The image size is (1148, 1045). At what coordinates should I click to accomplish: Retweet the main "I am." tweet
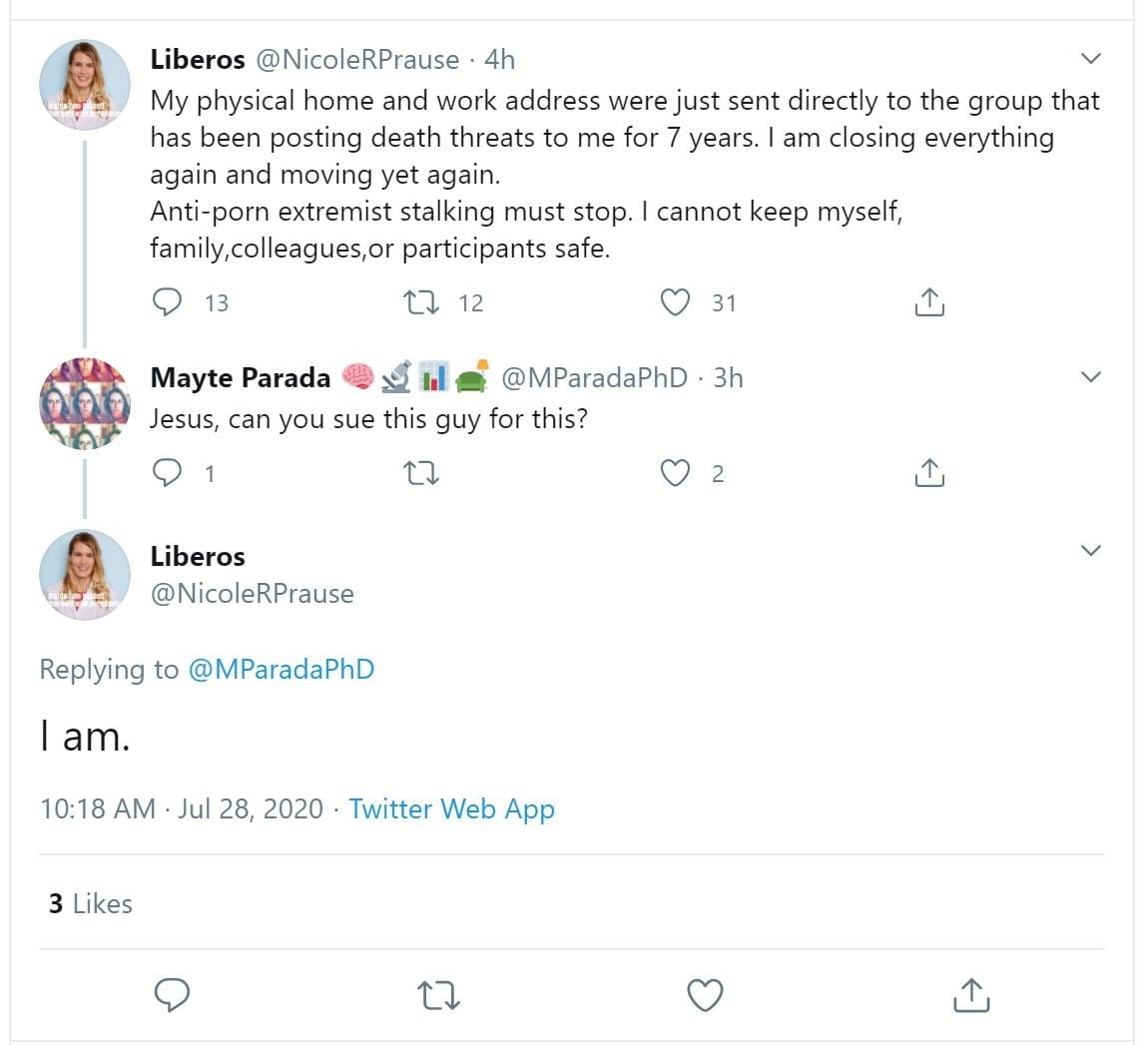[x=439, y=994]
